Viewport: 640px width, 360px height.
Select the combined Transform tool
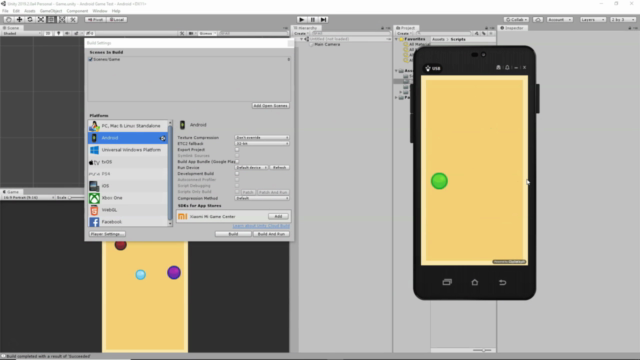pos(62,20)
